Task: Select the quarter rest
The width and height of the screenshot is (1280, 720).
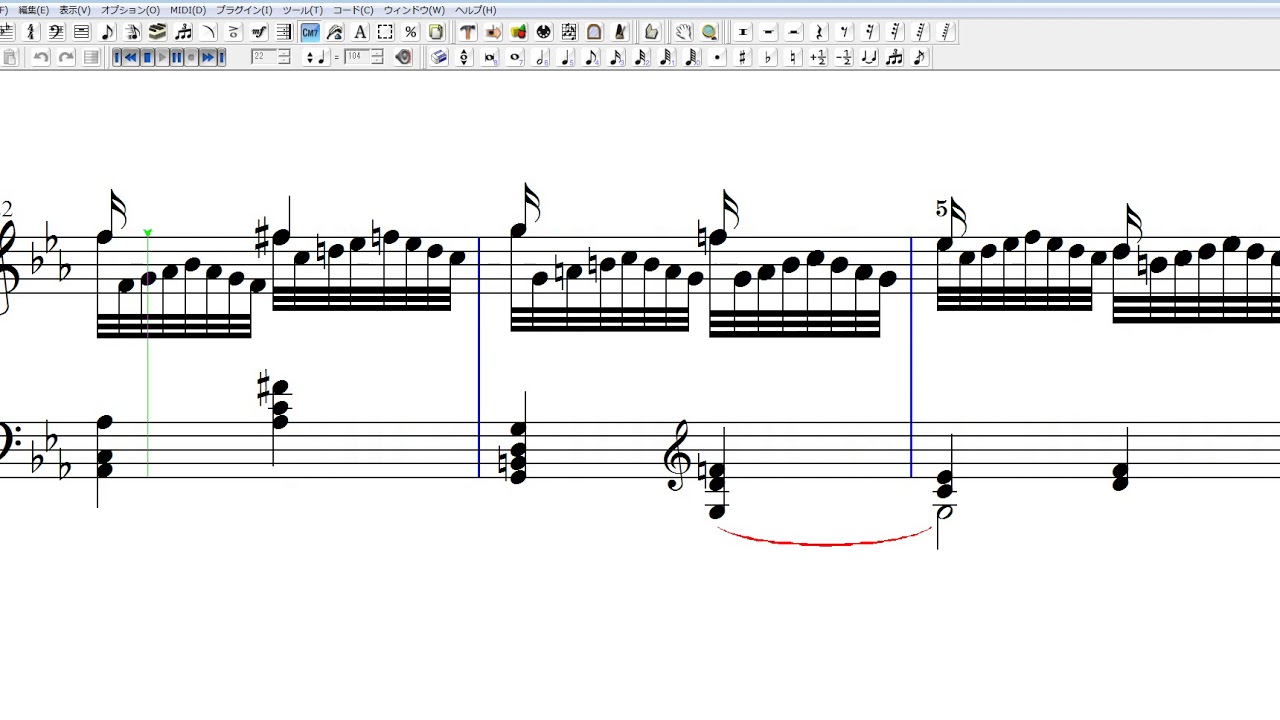Action: (x=819, y=32)
